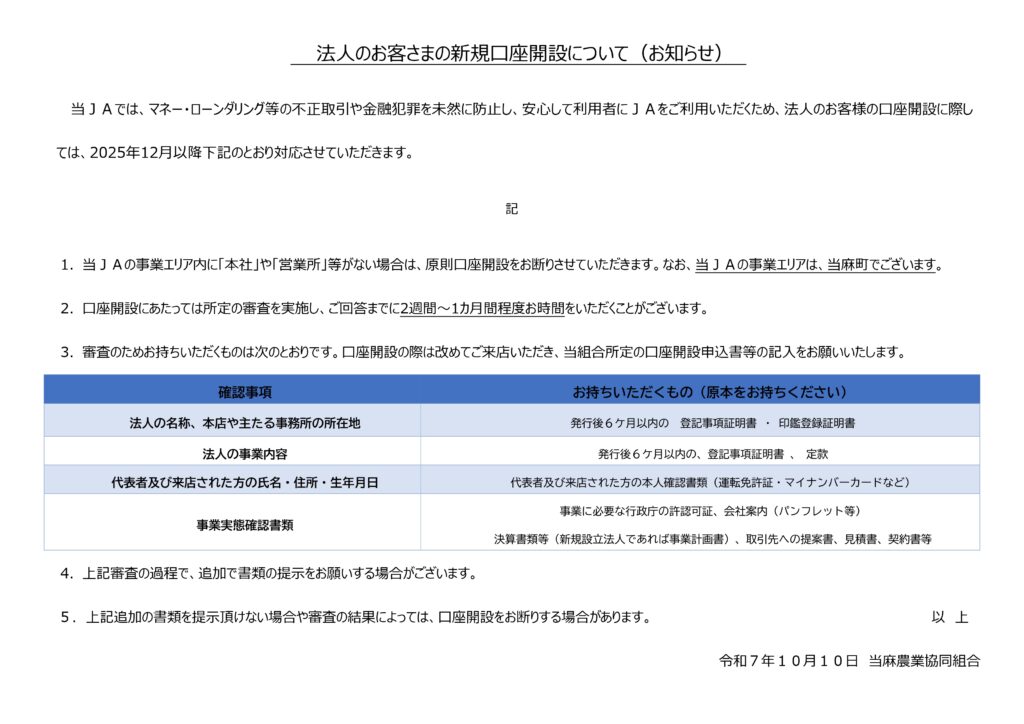Viewport: 1024px width, 724px height.
Task: Click underlined text mentioning 当麻町
Action: click(817, 265)
